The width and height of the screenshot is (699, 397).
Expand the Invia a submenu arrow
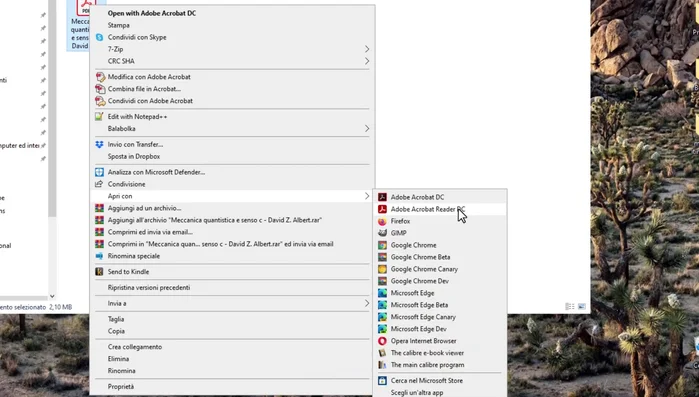(x=367, y=303)
